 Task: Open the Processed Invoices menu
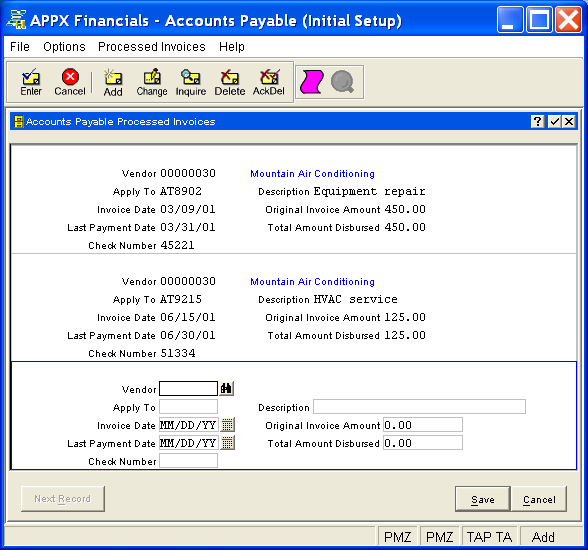[152, 46]
